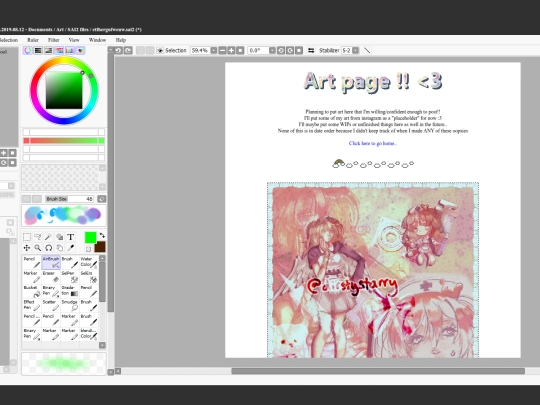The image size is (540, 405).
Task: Select the Eyedropper color picker tool
Action: 70,248
